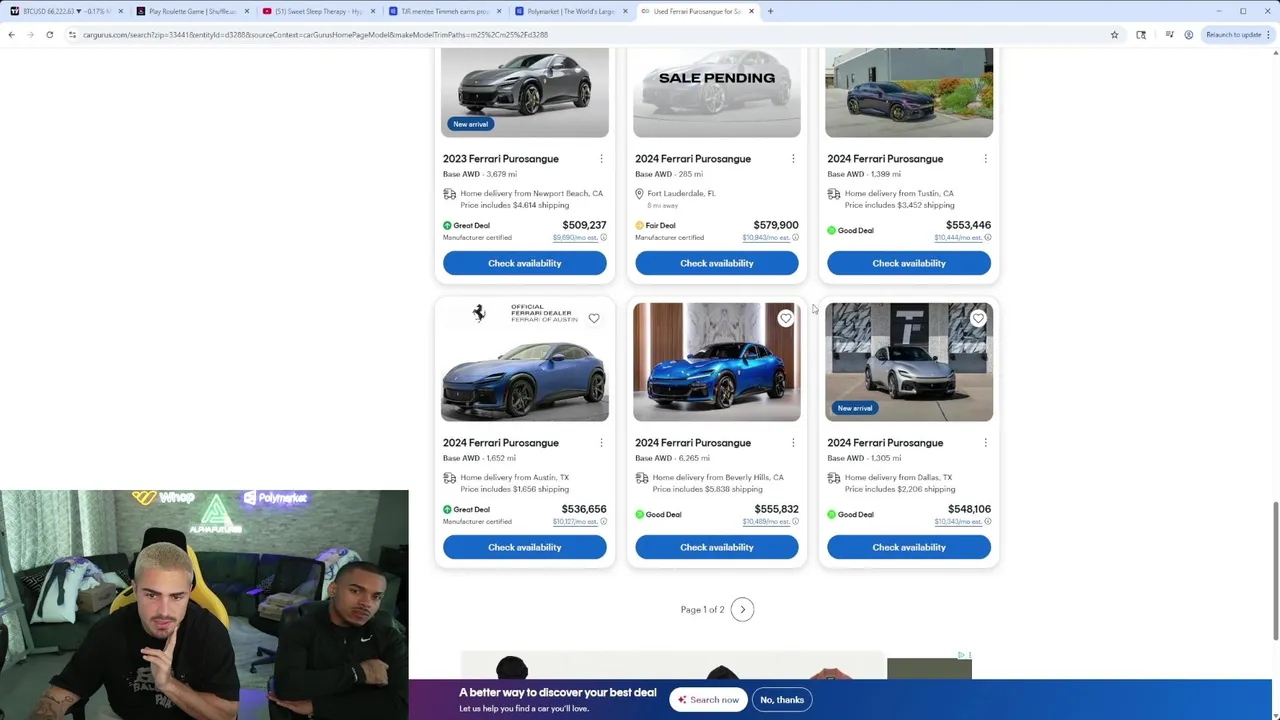Open three-dot menu for Tustin Purosangue listing
The width and height of the screenshot is (1280, 720).
pyautogui.click(x=985, y=159)
